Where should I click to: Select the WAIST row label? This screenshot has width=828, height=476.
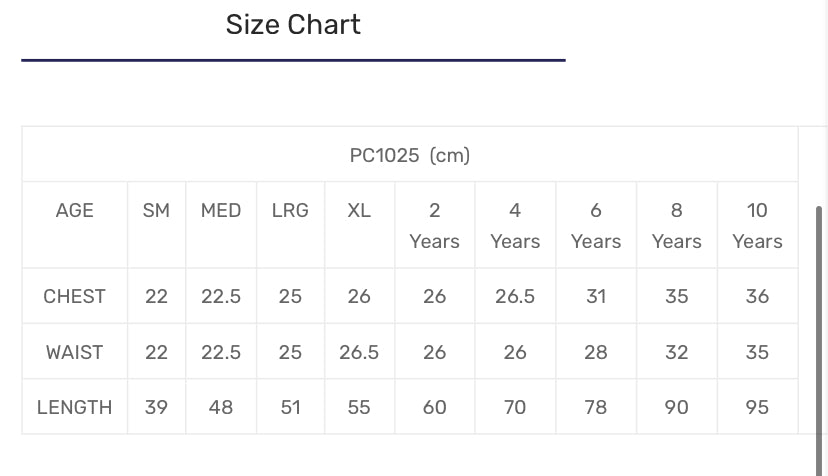point(75,352)
